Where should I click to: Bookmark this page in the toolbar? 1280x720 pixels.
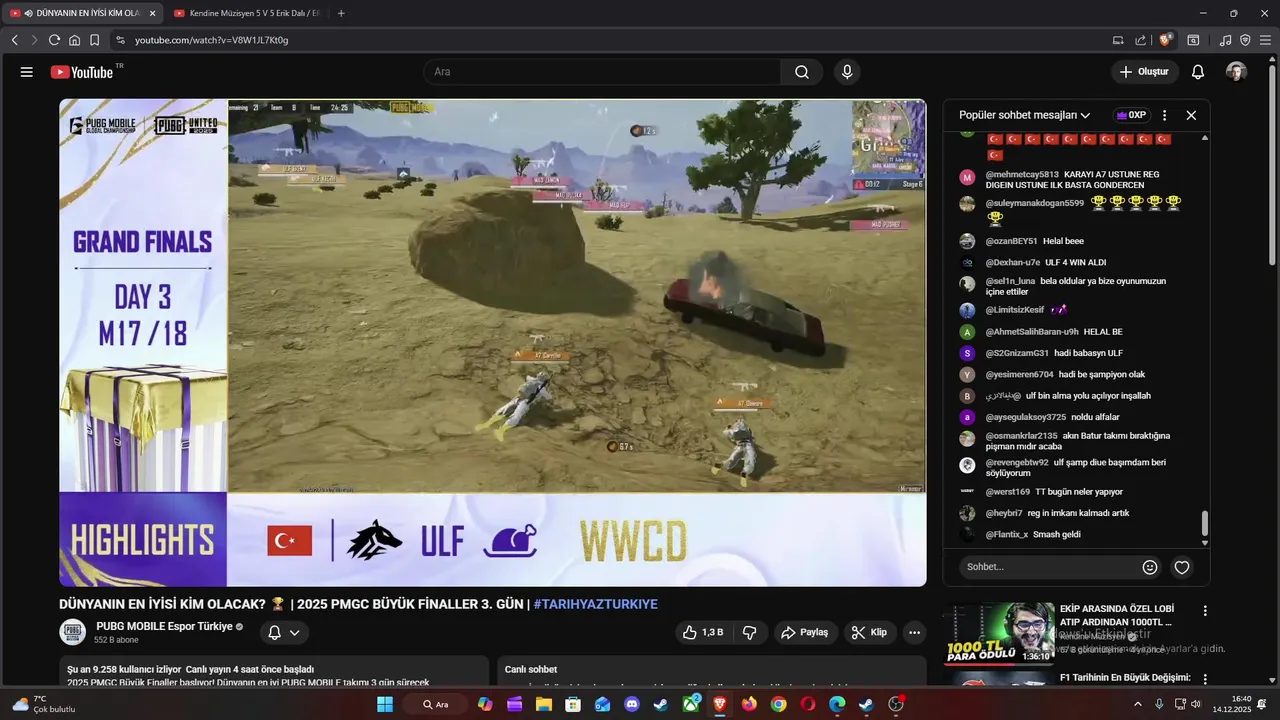[94, 40]
